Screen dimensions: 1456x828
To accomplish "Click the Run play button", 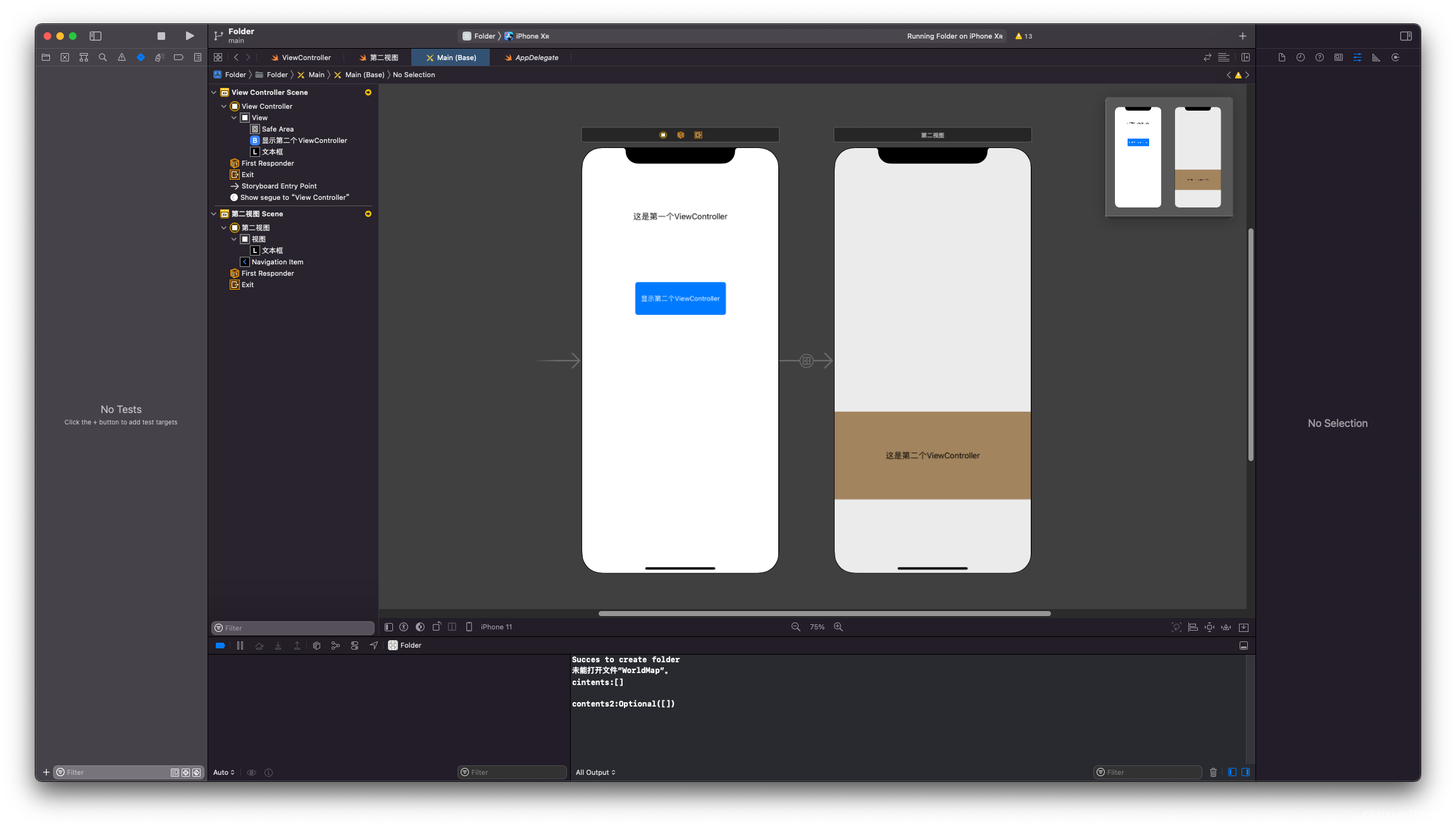I will 189,36.
